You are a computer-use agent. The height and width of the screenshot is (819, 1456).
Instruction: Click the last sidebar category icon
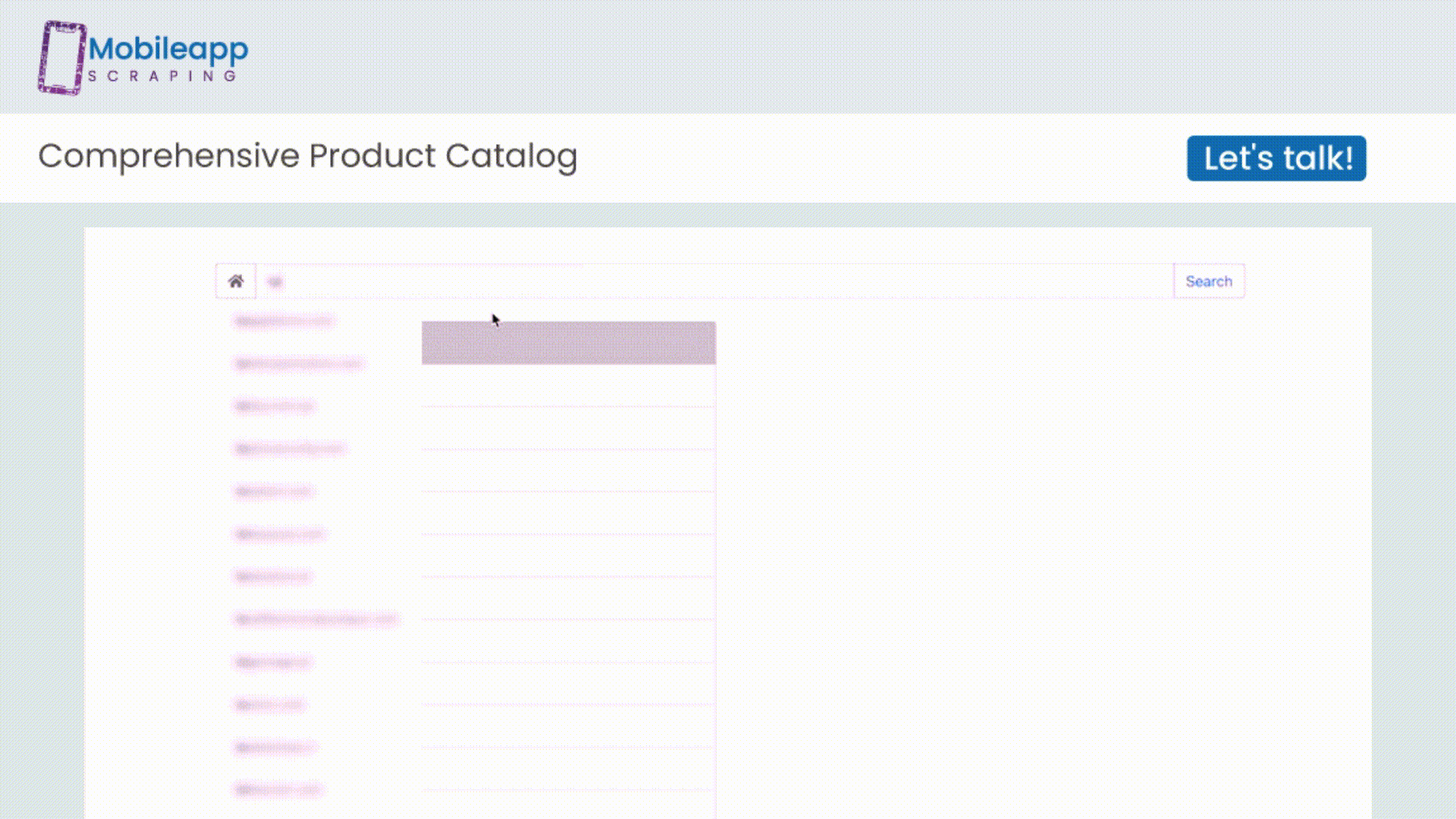pos(243,789)
